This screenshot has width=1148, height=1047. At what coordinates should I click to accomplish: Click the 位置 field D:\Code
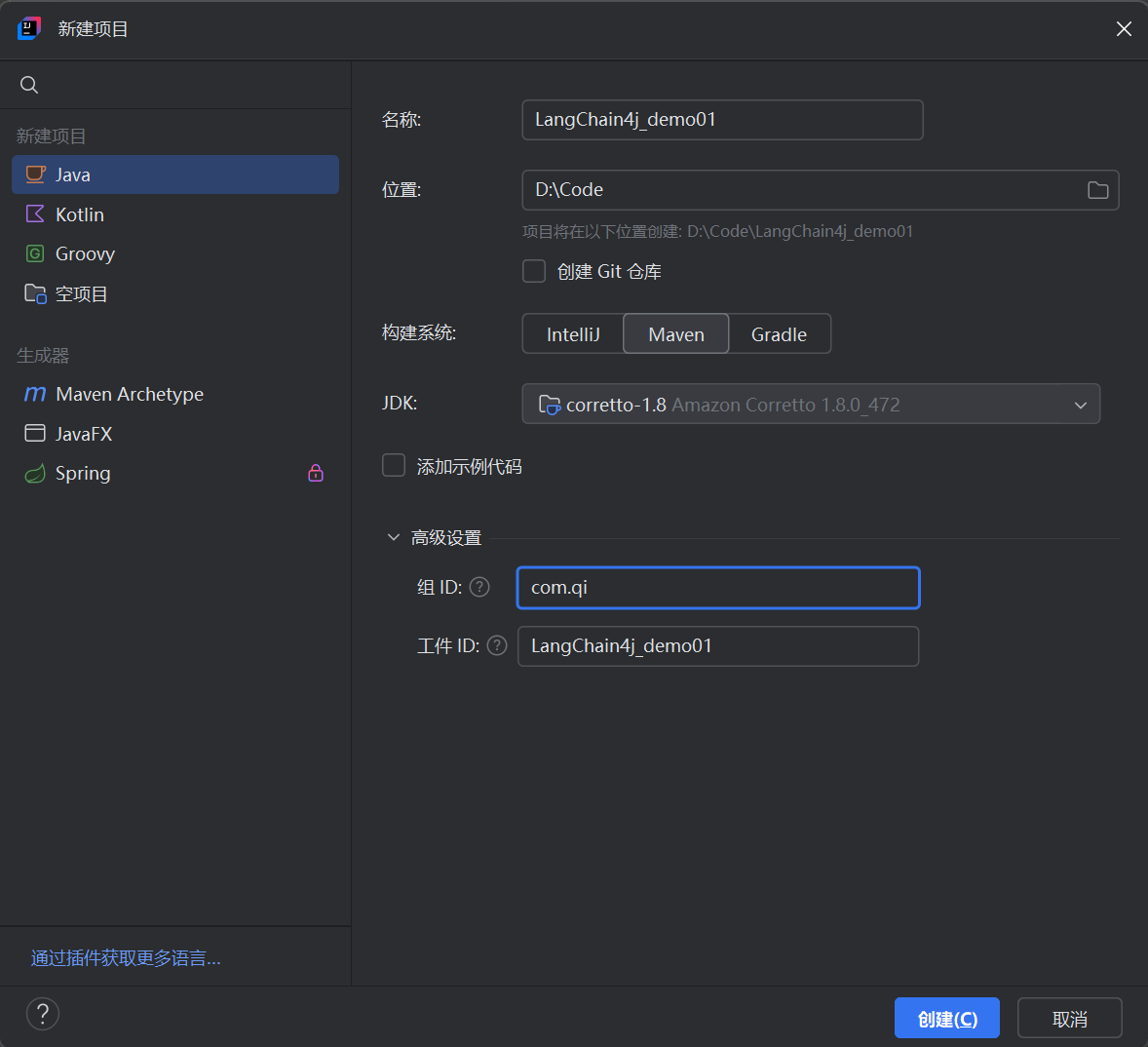click(820, 190)
